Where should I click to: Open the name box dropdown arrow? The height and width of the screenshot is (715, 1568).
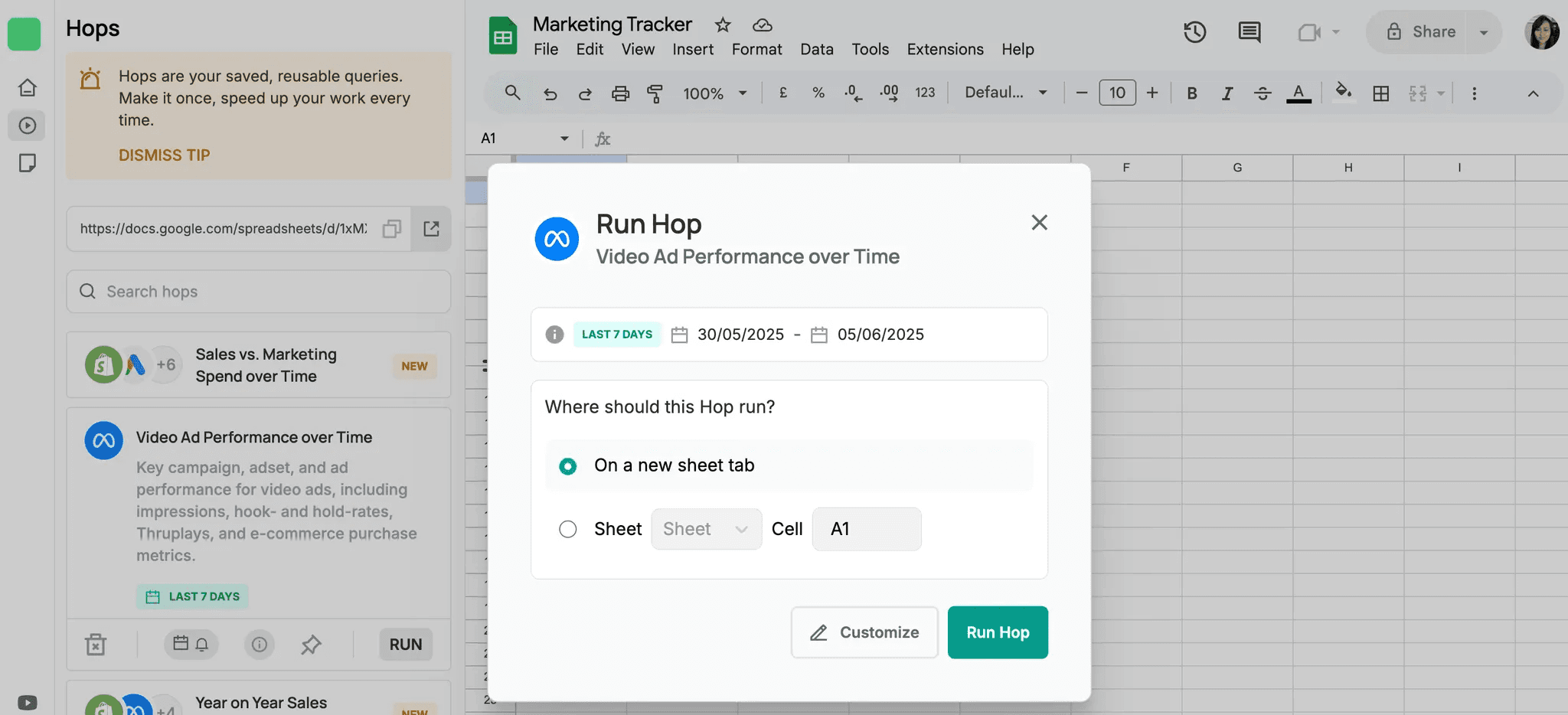[564, 139]
